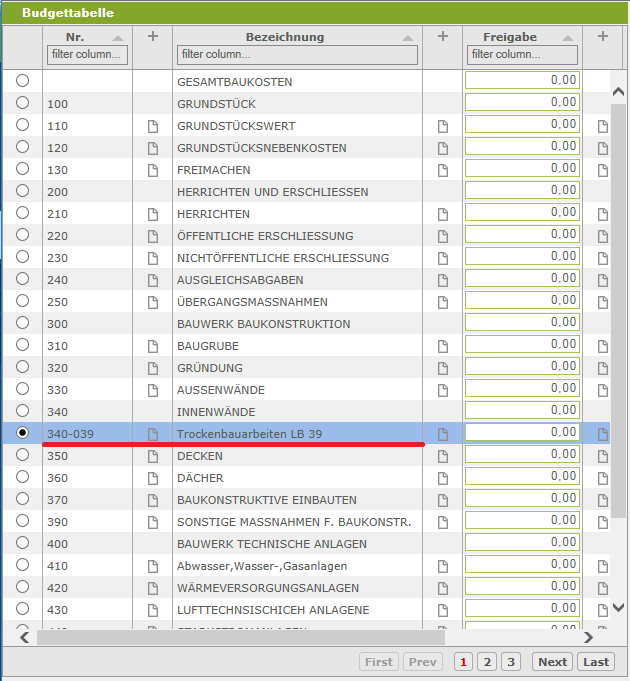Select radio button for row 400
This screenshot has width=630, height=681.
click(x=22, y=544)
